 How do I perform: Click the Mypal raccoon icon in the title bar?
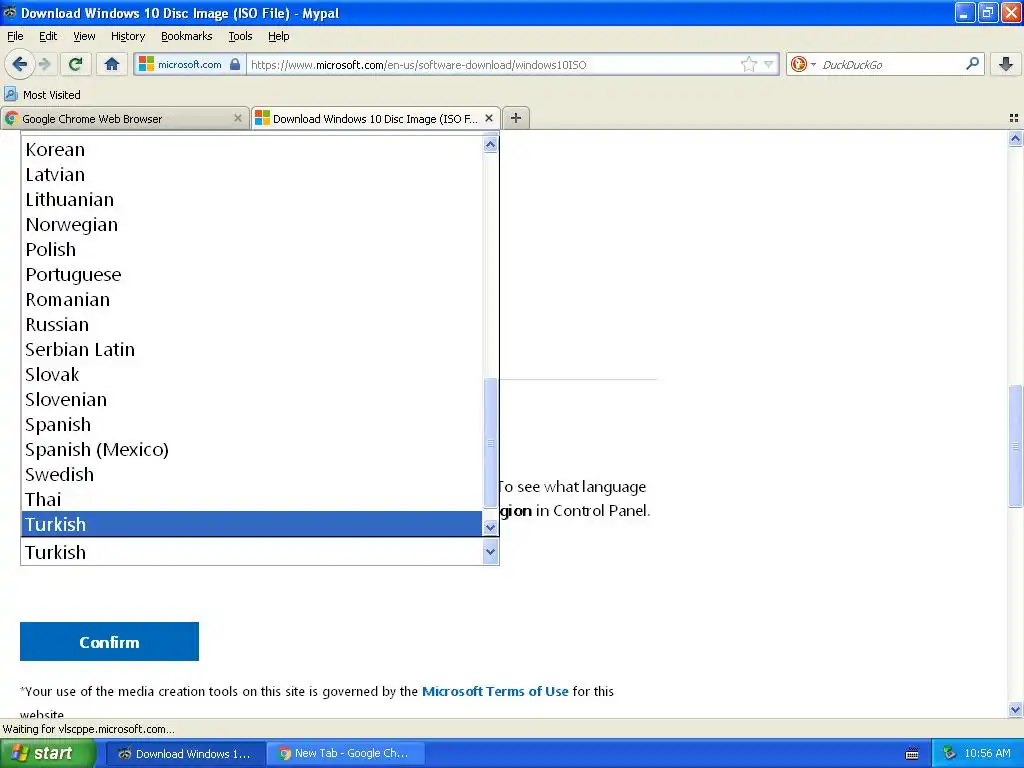pyautogui.click(x=10, y=12)
